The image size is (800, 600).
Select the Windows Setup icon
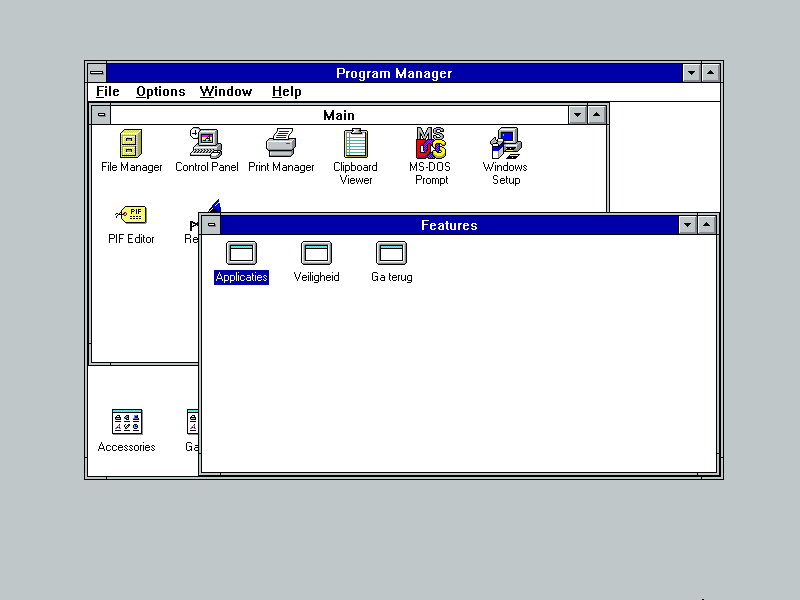point(505,144)
